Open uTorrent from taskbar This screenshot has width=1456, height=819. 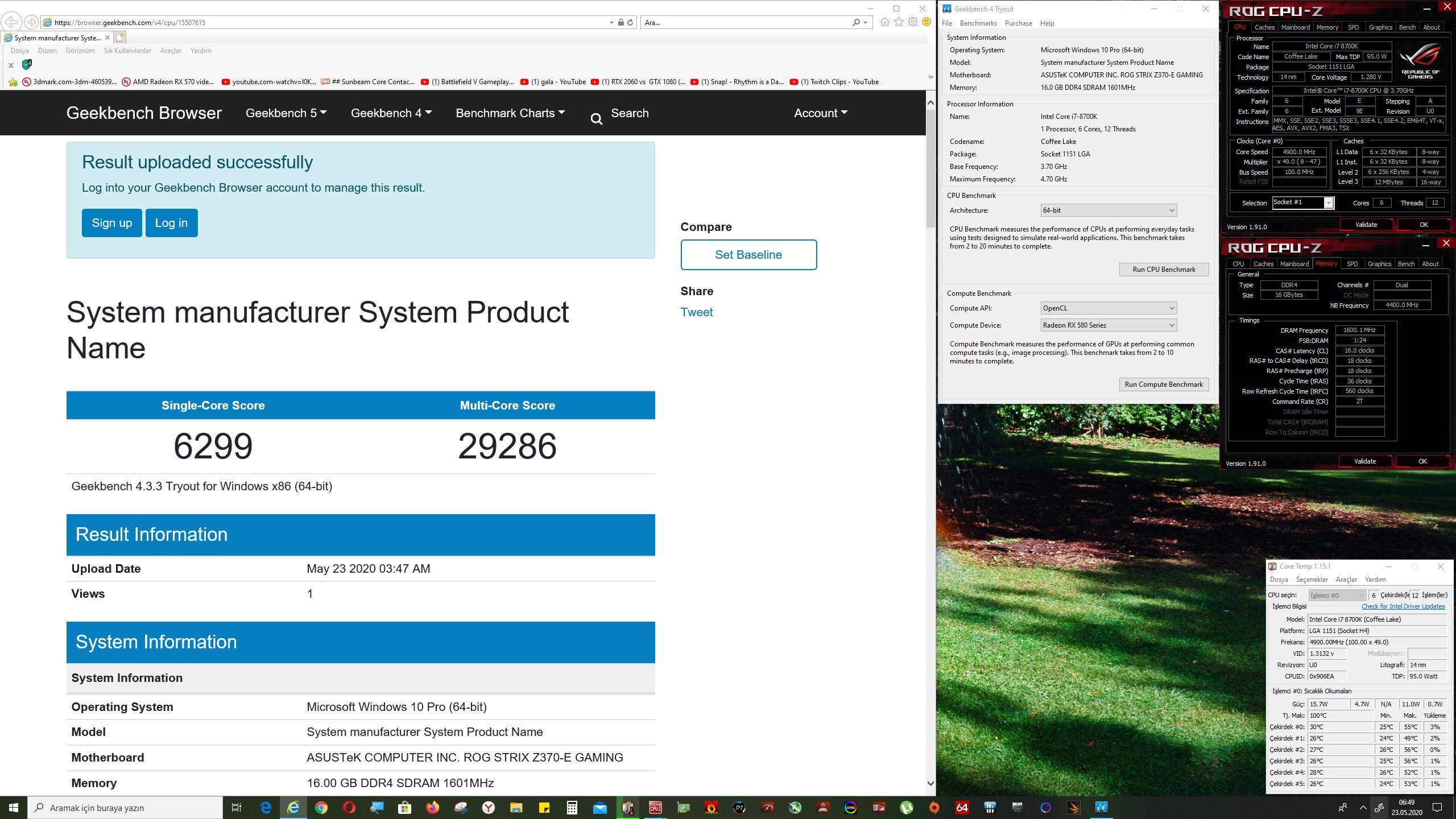click(x=906, y=808)
